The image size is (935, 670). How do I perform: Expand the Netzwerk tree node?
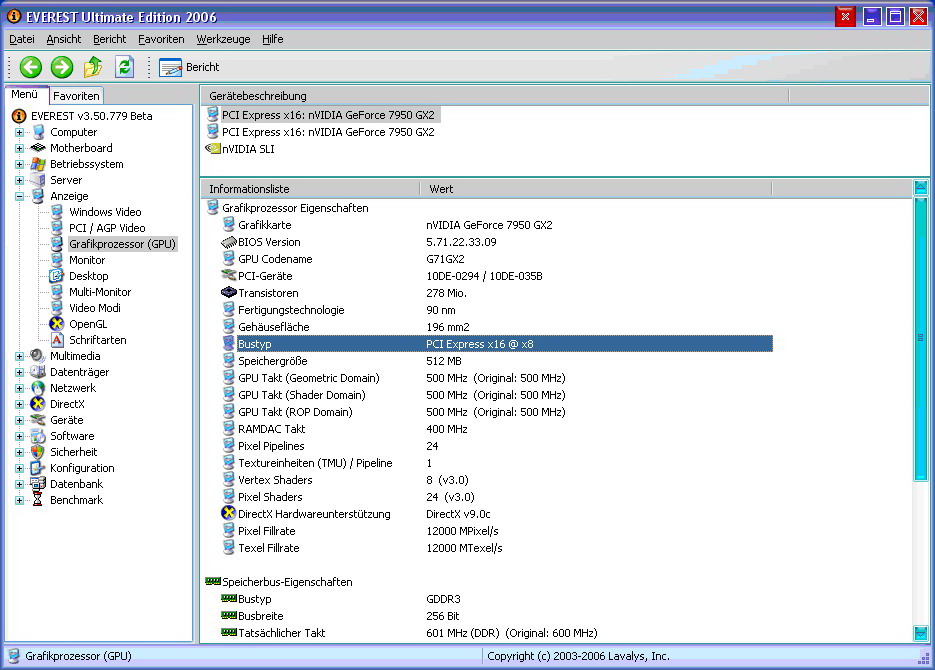tap(20, 389)
